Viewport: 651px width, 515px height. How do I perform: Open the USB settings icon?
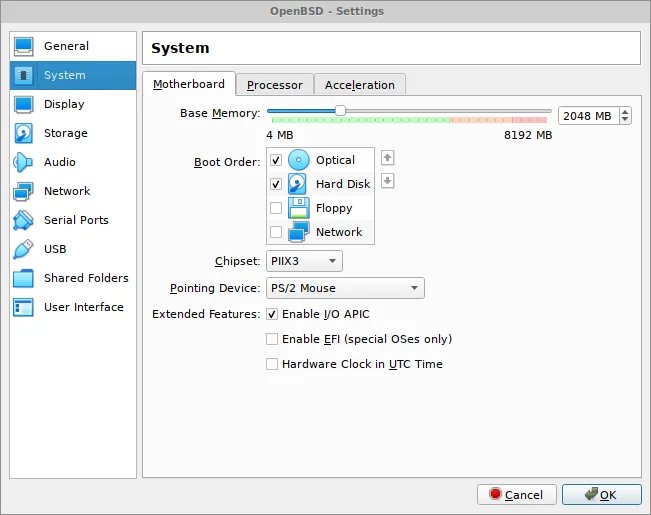point(24,249)
